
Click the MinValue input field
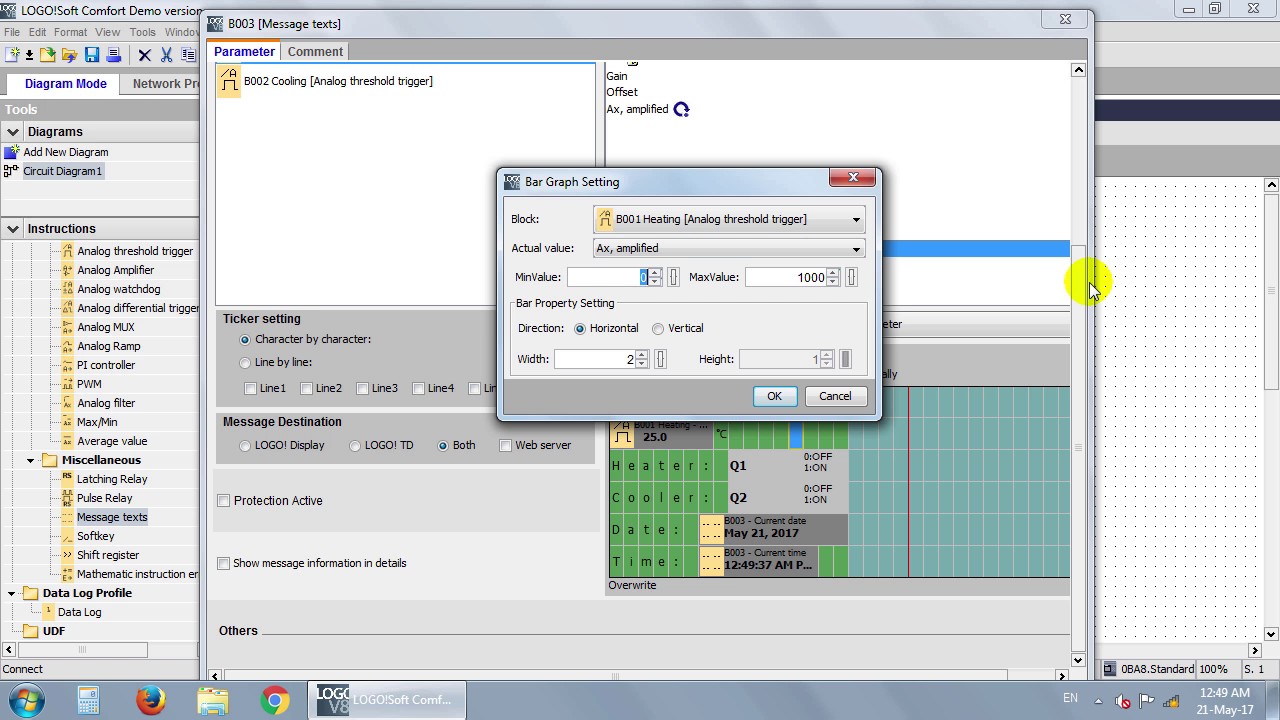(608, 277)
